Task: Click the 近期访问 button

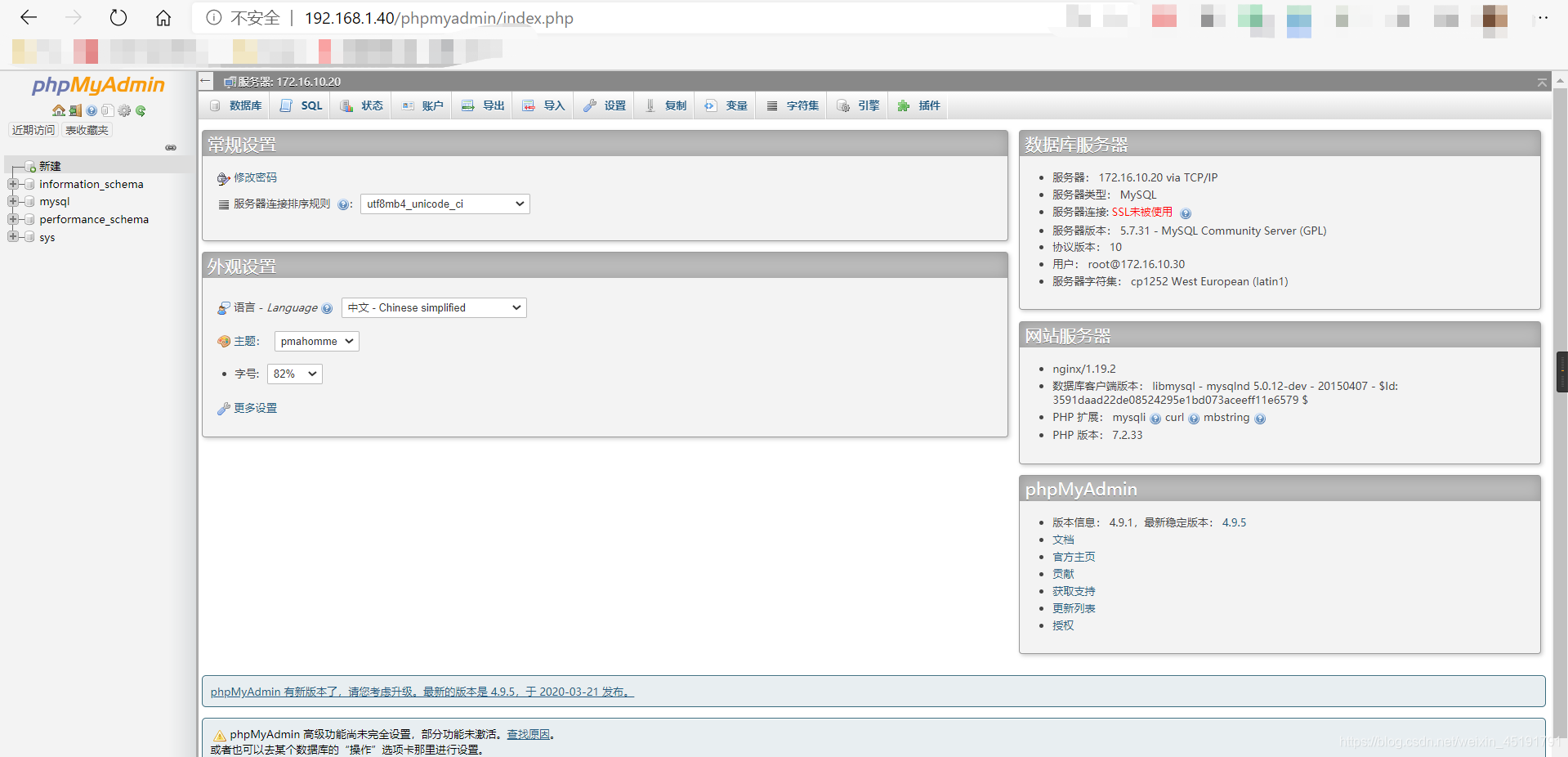Action: tap(34, 130)
